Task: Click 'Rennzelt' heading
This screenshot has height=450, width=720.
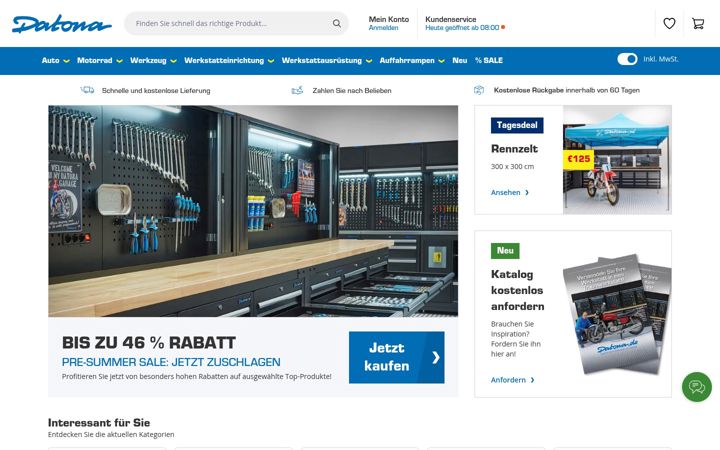Action: pyautogui.click(x=514, y=149)
